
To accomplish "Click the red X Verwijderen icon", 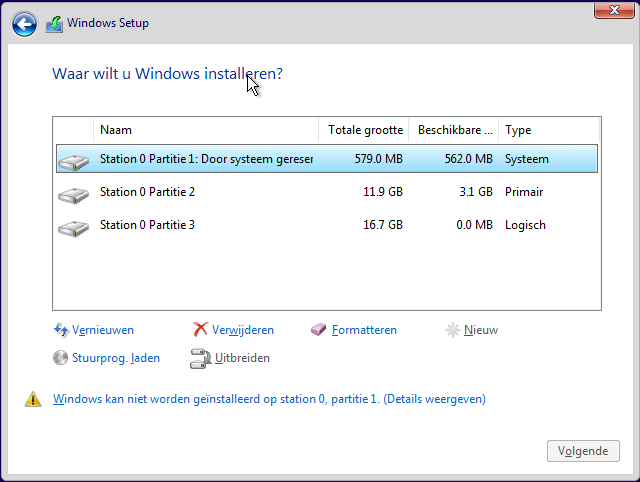I will tap(200, 329).
